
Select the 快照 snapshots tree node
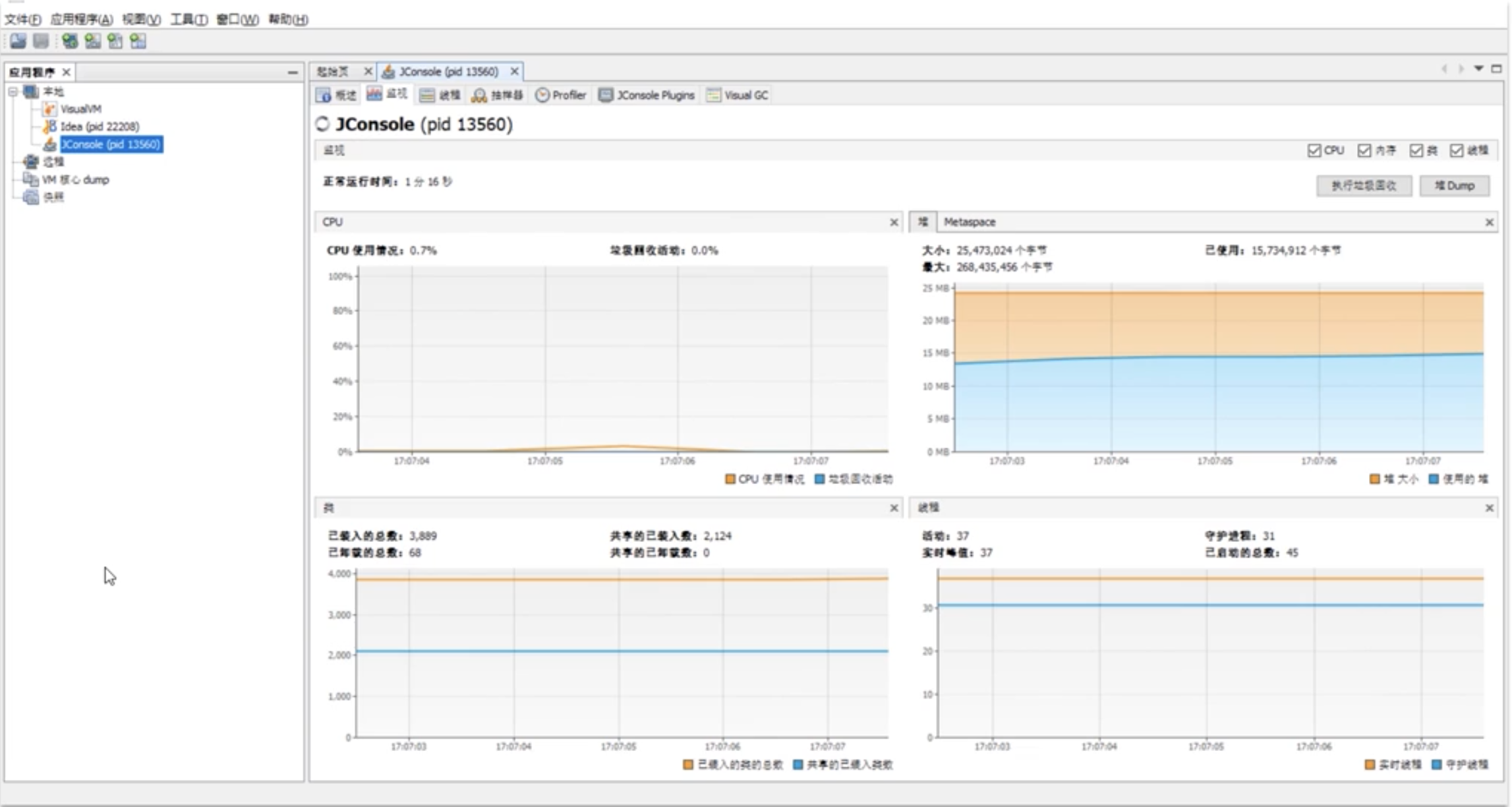tap(53, 197)
